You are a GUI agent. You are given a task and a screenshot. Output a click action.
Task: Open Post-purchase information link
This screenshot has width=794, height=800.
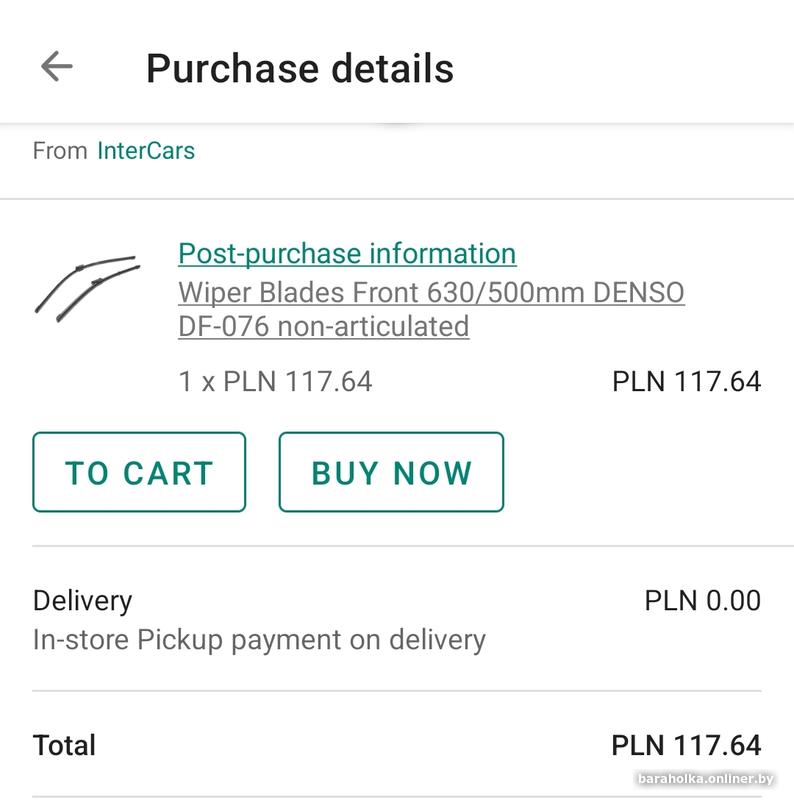click(347, 254)
